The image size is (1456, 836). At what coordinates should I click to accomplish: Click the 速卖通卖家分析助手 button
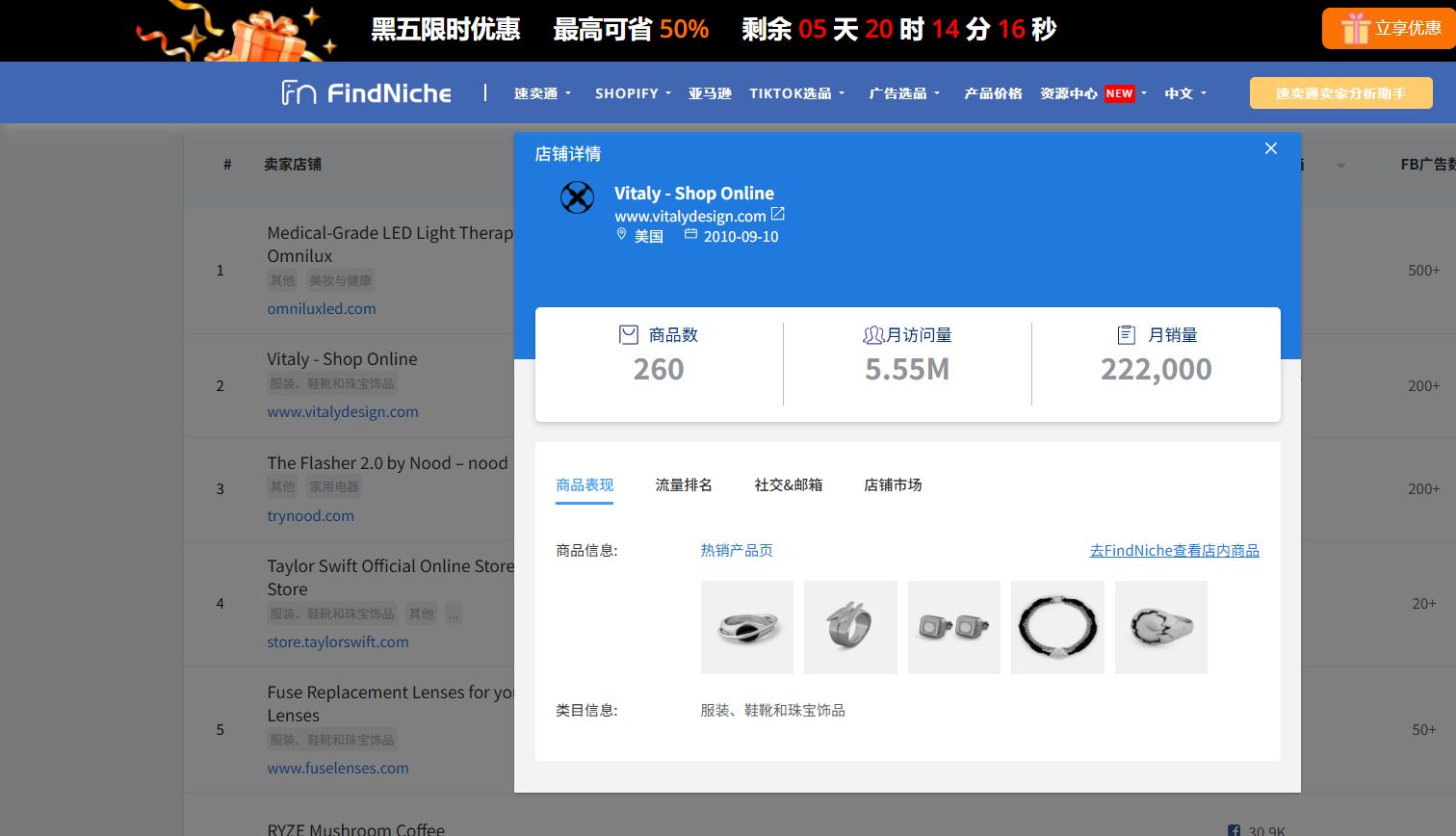pos(1340,93)
